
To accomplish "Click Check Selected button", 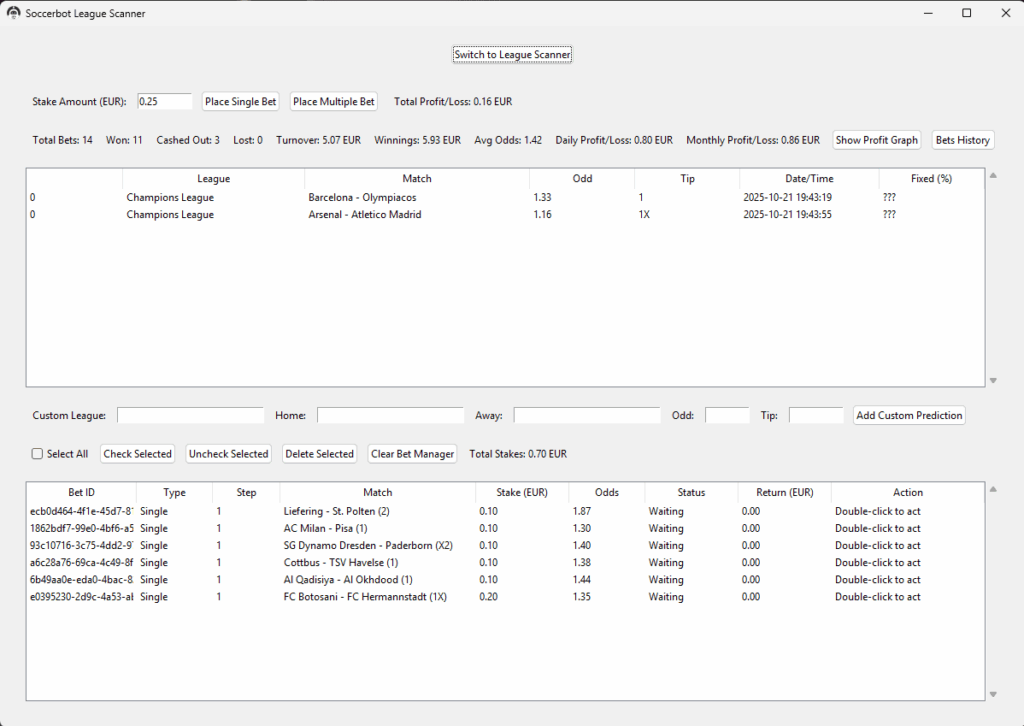I will (137, 454).
